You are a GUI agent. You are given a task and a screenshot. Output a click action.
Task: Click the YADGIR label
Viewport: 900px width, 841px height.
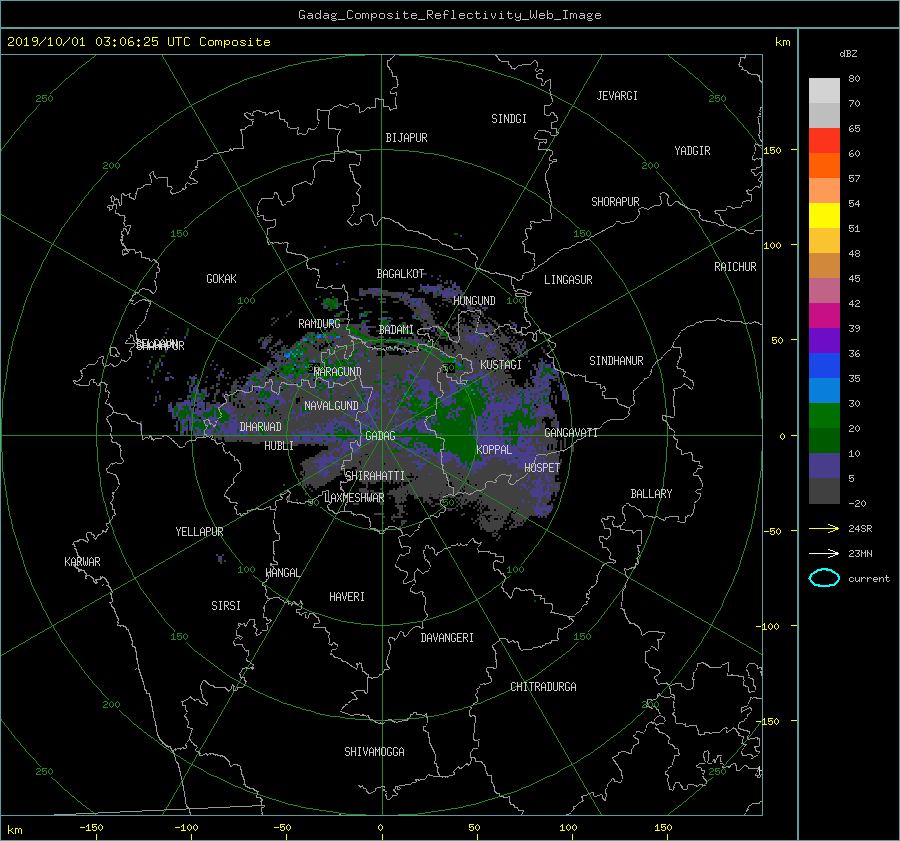pyautogui.click(x=692, y=151)
